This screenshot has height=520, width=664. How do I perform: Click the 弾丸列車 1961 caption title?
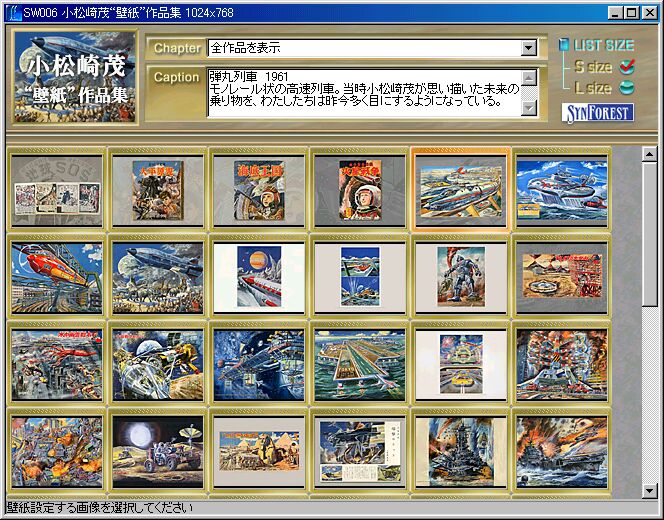tap(249, 77)
